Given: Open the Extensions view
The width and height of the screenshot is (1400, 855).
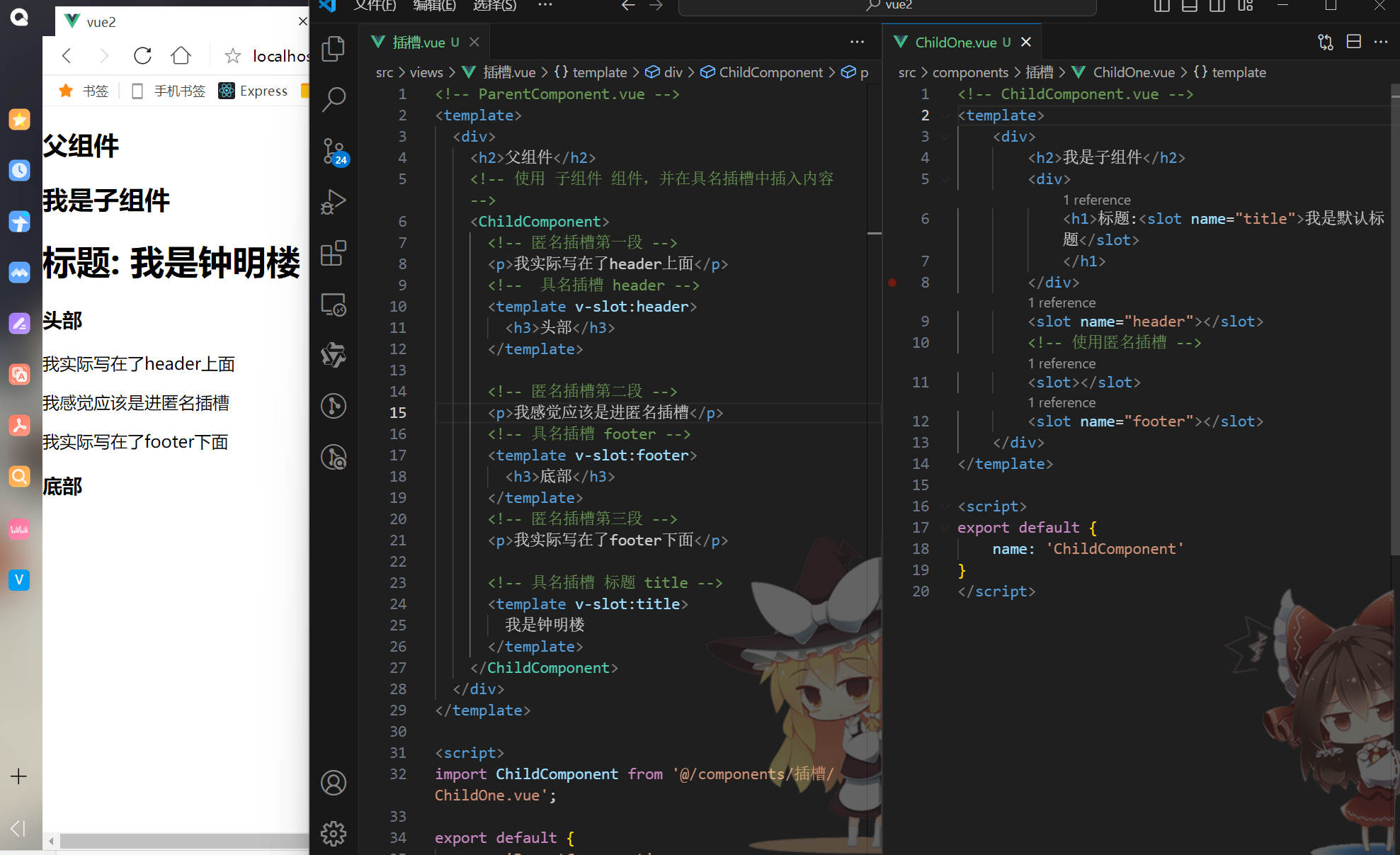Looking at the screenshot, I should [334, 253].
